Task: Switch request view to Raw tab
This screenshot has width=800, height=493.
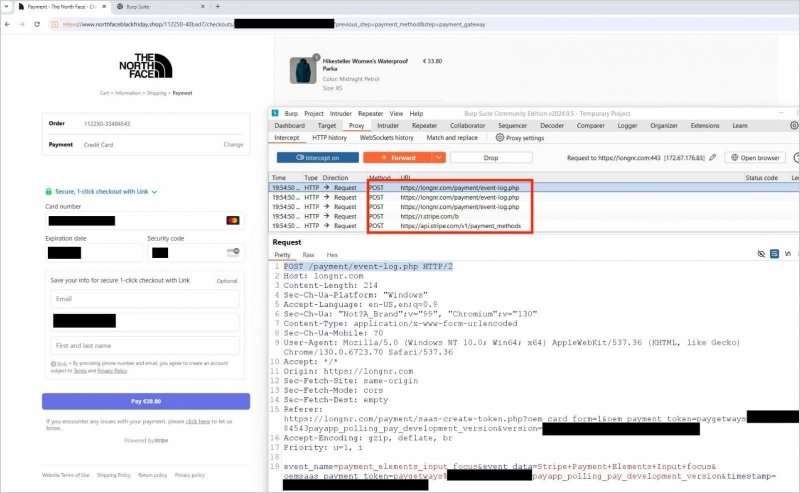Action: (309, 255)
